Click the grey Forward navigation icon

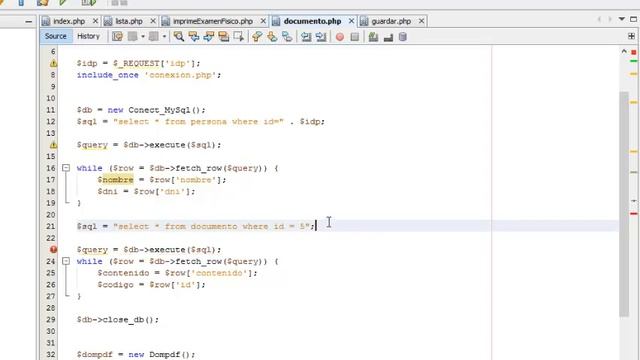154,37
